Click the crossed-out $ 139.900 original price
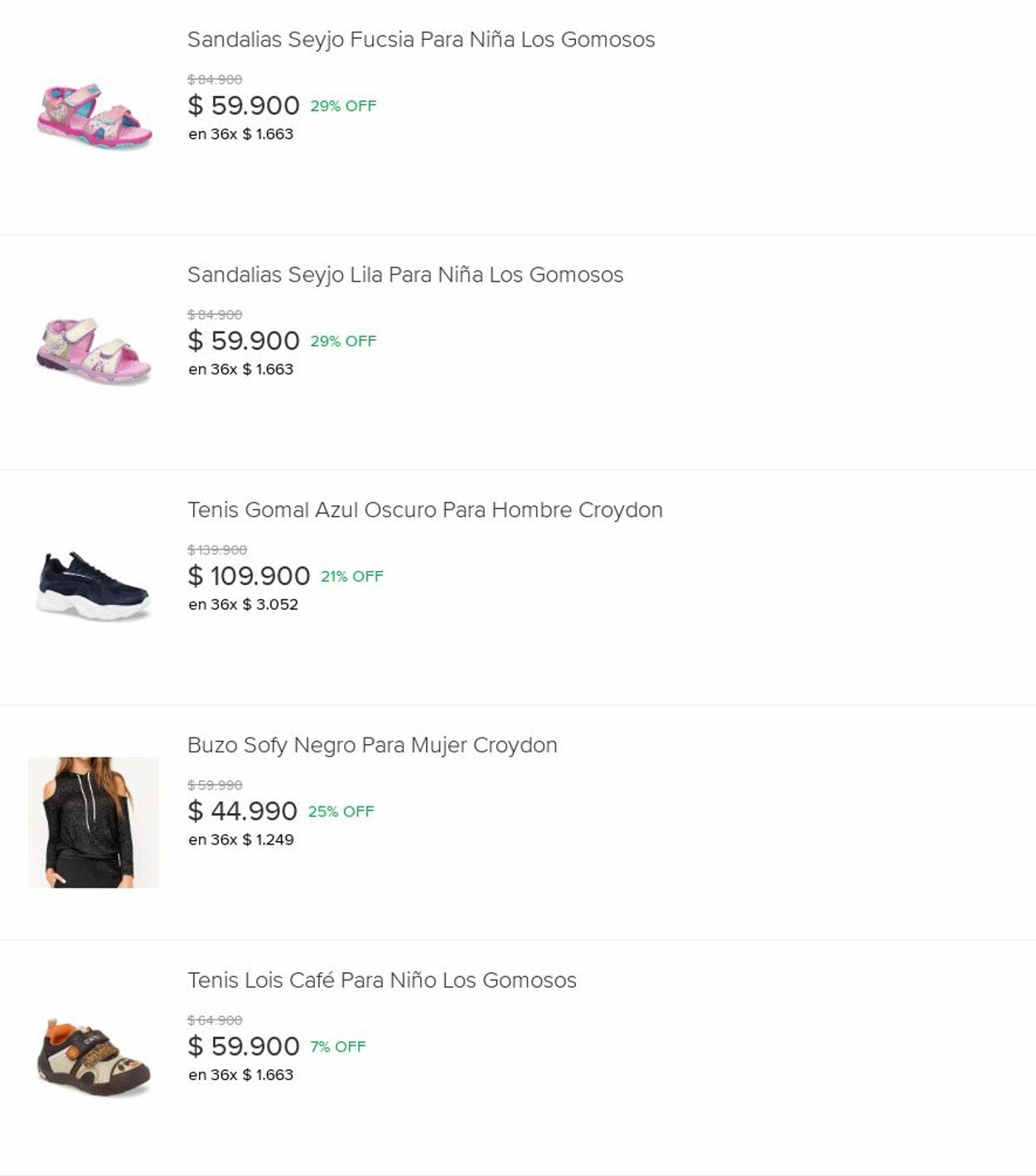The image size is (1036, 1176). 217,550
